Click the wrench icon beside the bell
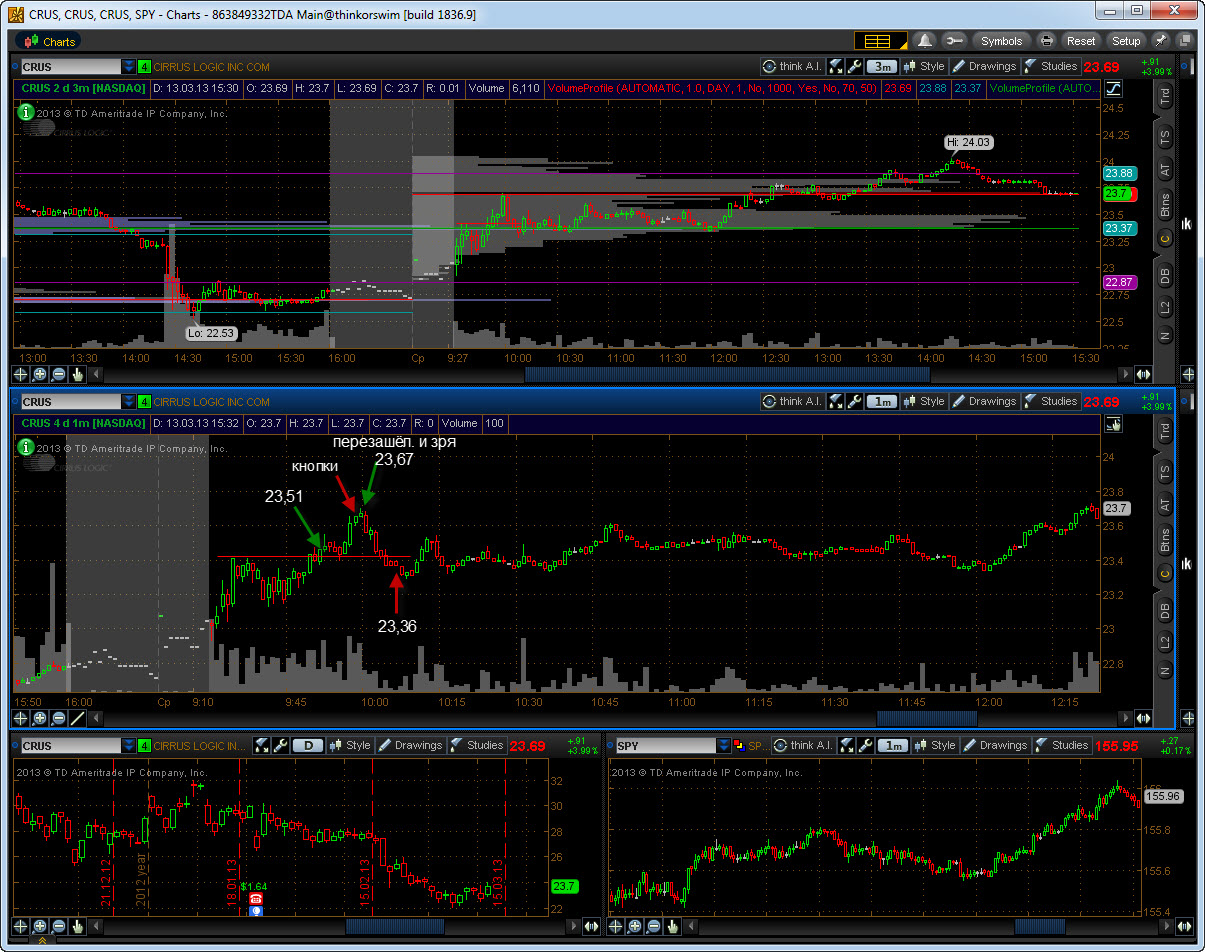 (x=953, y=41)
